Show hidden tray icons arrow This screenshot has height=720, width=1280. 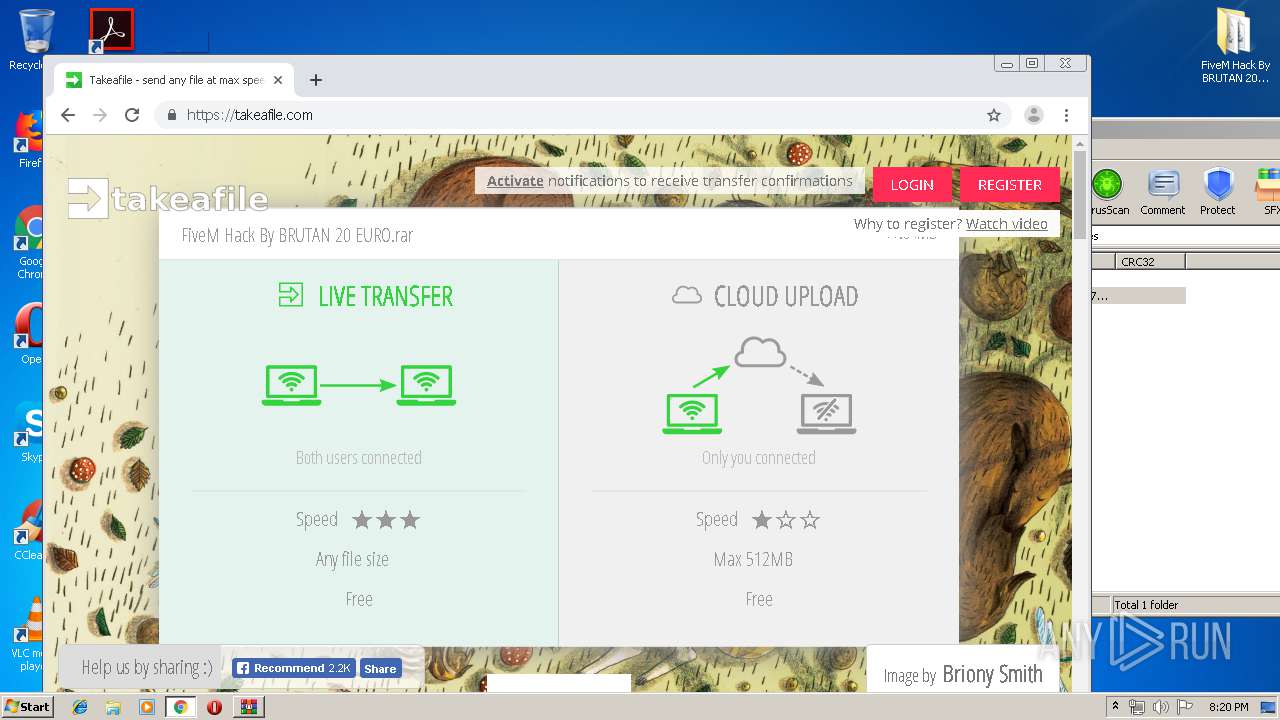click(x=1115, y=707)
